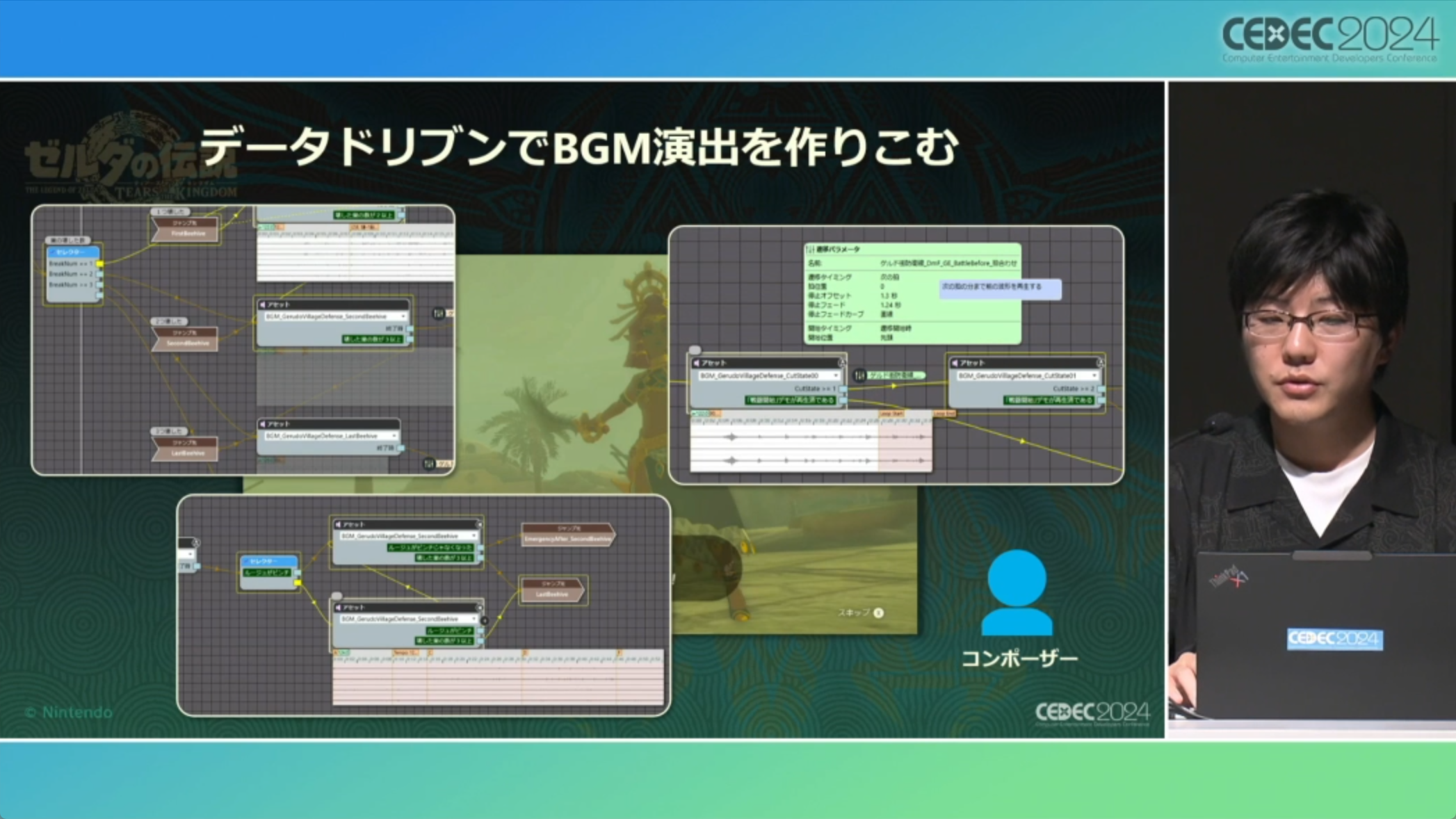
Task: Click the speaker icon on the lower asset node in the bottom graph
Action: pos(339,608)
